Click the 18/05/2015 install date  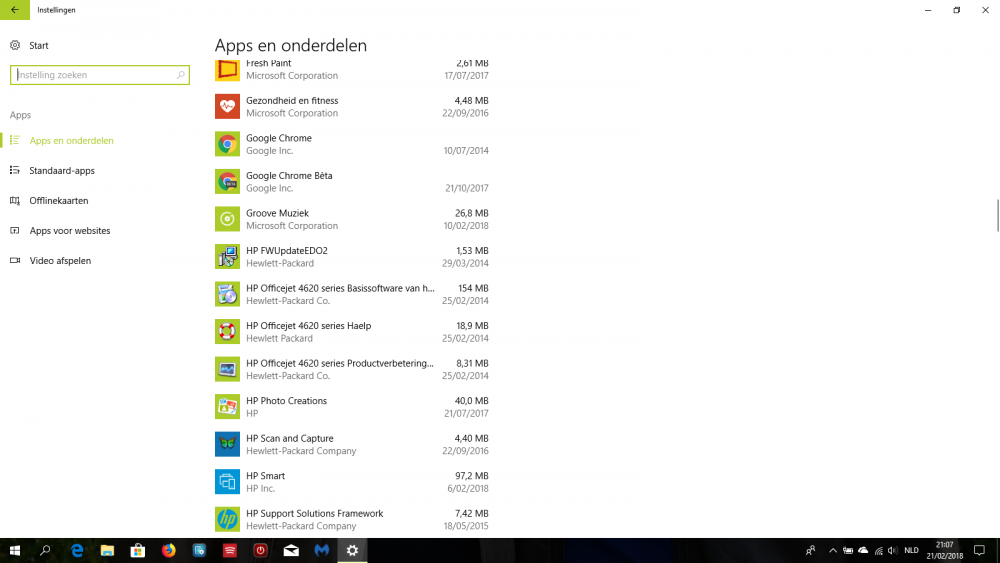coord(466,526)
